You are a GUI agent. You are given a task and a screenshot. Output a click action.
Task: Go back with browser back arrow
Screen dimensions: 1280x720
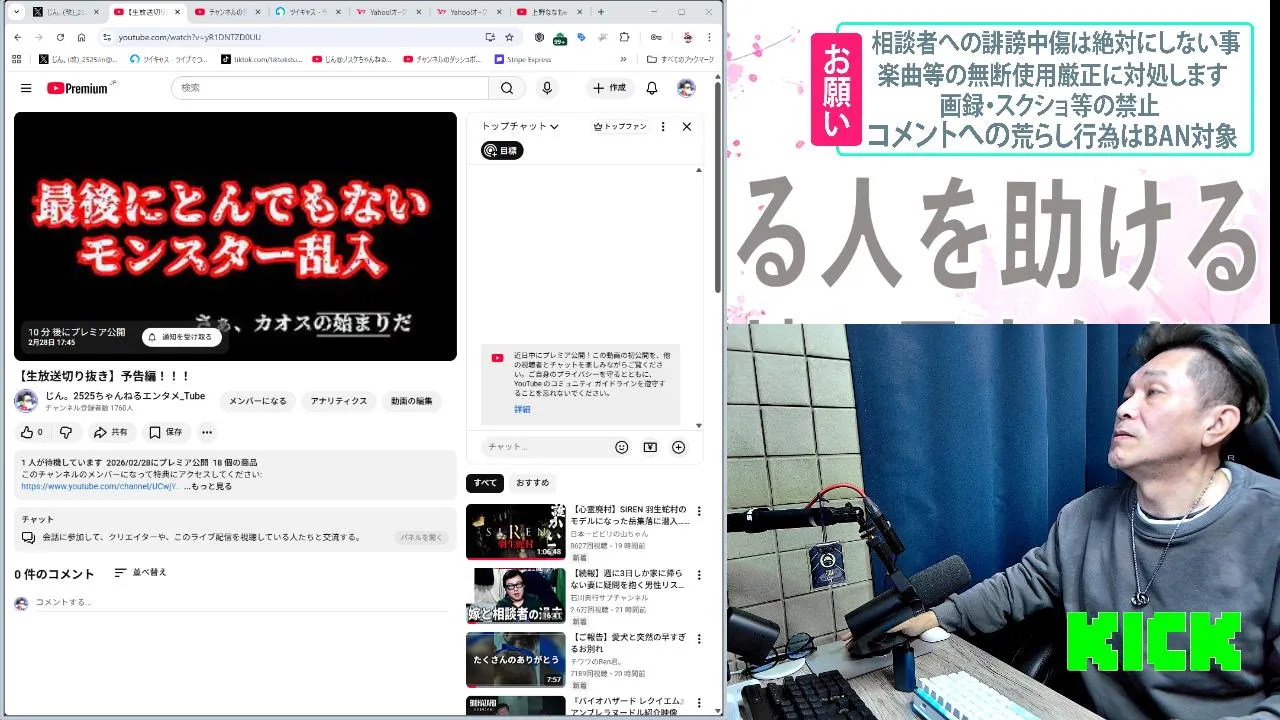[x=18, y=37]
